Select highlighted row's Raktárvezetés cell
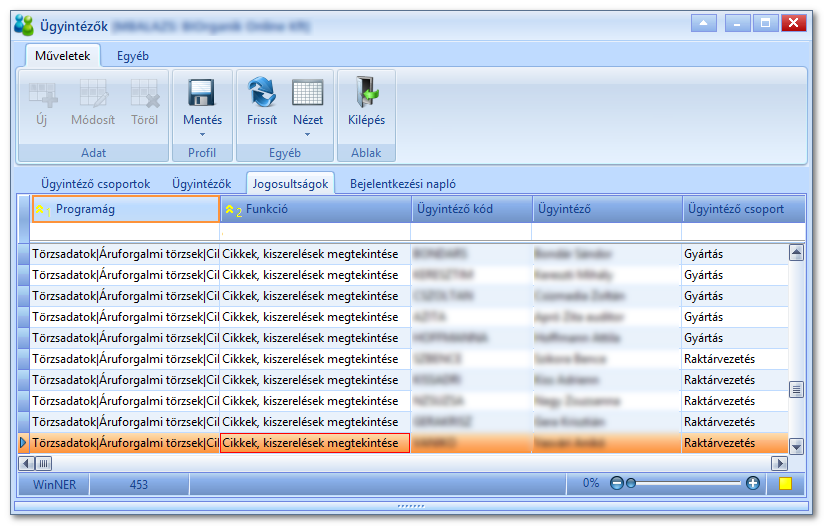 coord(735,443)
